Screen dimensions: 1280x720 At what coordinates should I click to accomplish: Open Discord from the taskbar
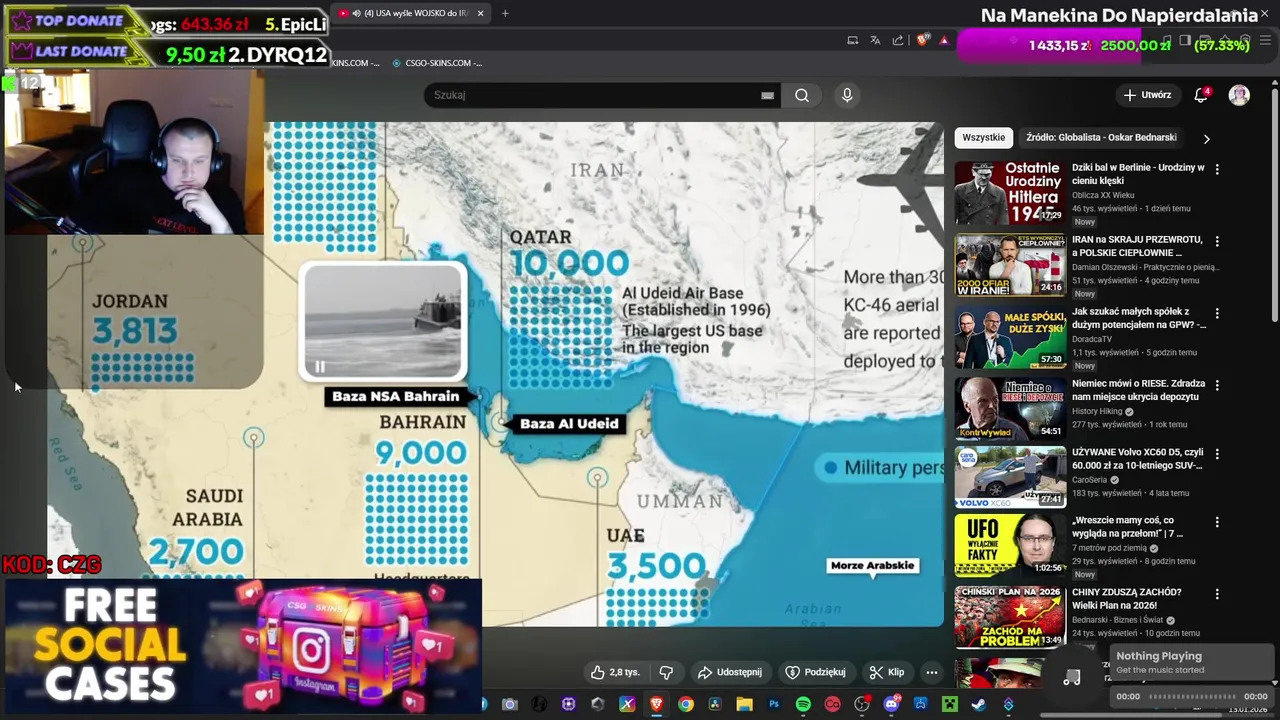891,704
